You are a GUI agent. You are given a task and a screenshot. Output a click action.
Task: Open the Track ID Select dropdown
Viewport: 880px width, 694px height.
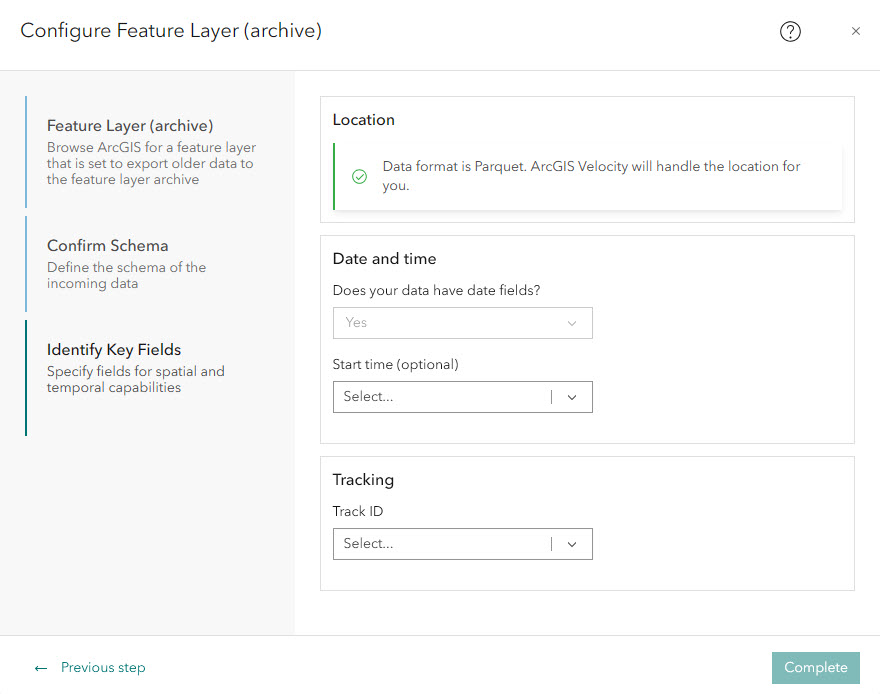coord(462,543)
